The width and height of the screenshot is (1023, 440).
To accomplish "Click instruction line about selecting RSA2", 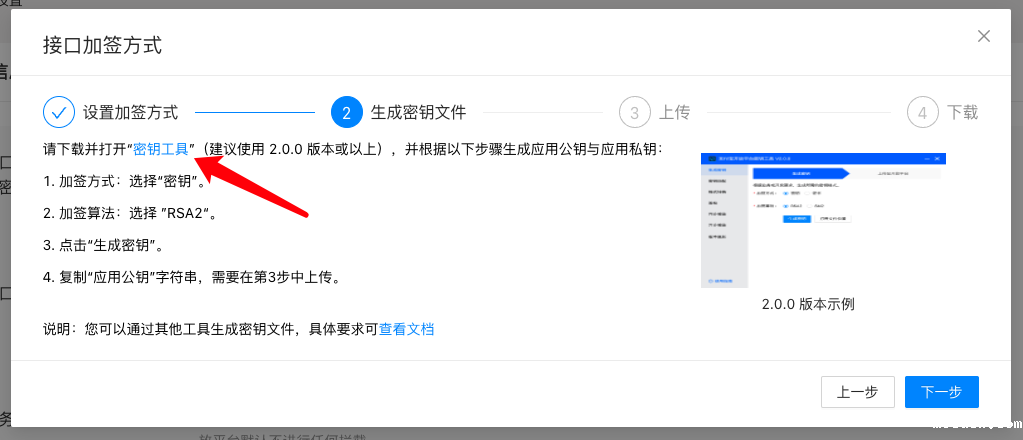I will (130, 213).
